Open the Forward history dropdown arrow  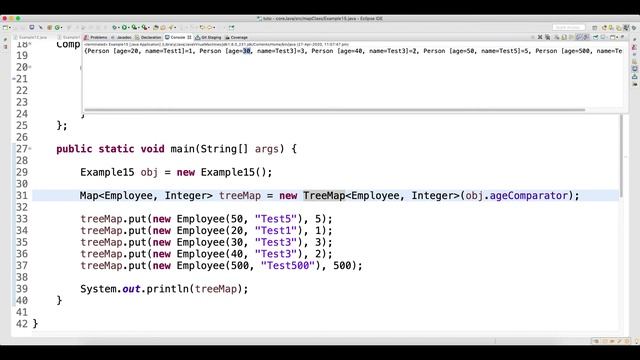click(214, 27)
